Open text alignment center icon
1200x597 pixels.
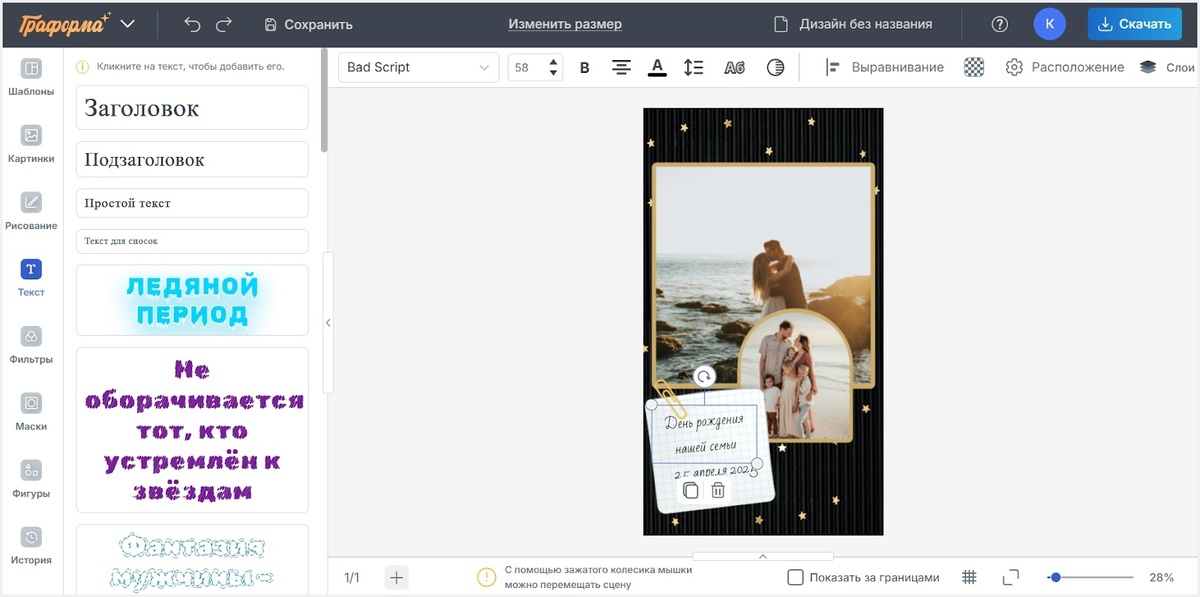(x=621, y=67)
